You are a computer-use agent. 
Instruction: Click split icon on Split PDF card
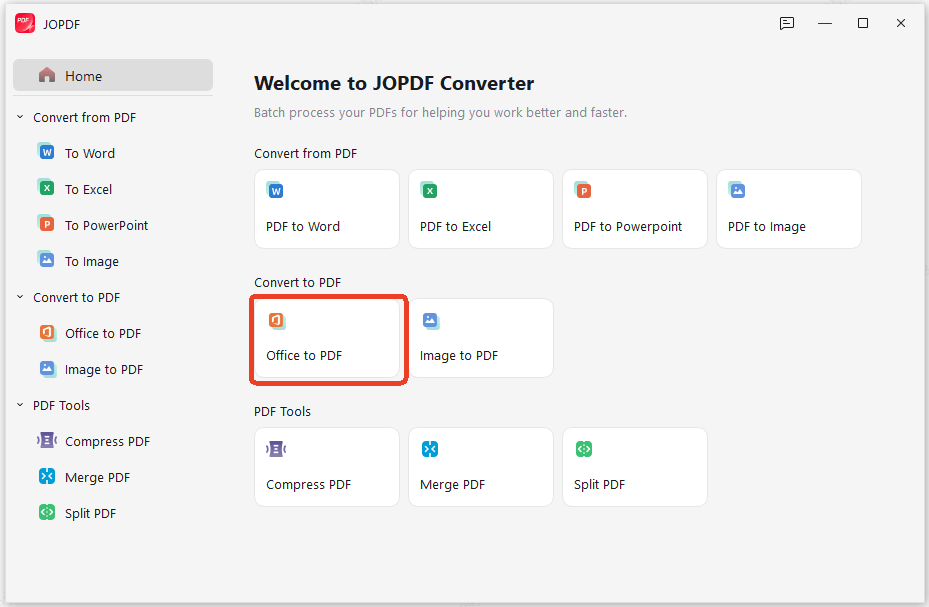click(584, 449)
